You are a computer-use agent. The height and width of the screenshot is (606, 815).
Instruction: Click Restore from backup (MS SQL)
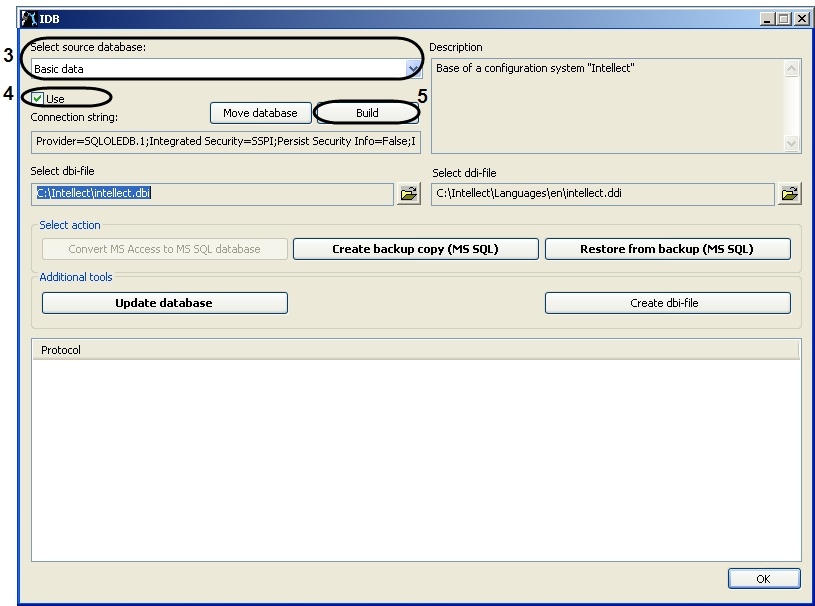point(667,249)
